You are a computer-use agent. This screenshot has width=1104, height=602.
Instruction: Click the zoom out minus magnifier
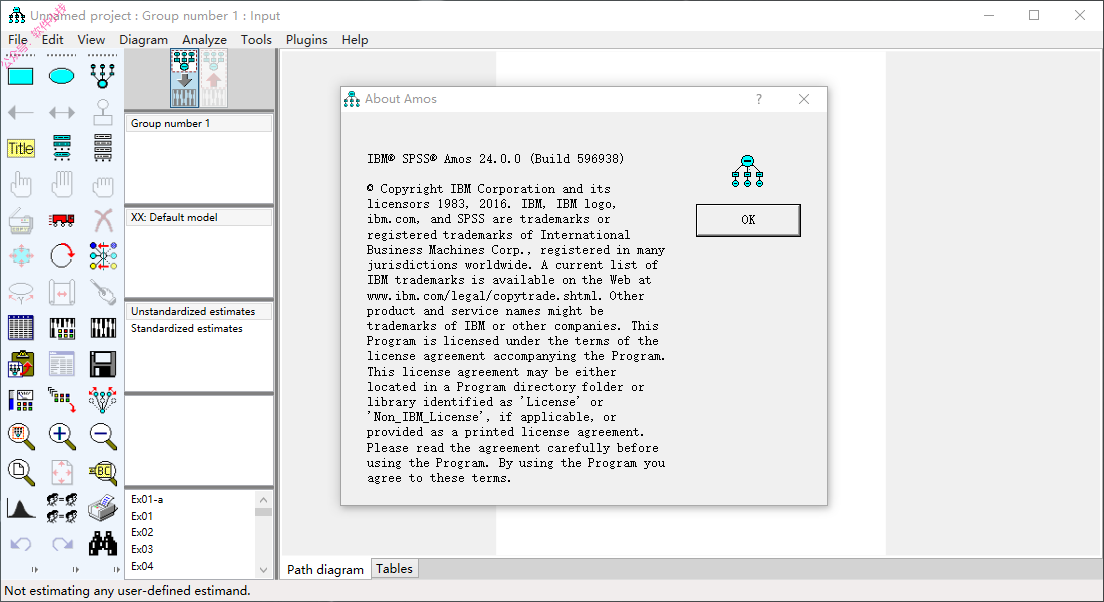click(x=103, y=437)
